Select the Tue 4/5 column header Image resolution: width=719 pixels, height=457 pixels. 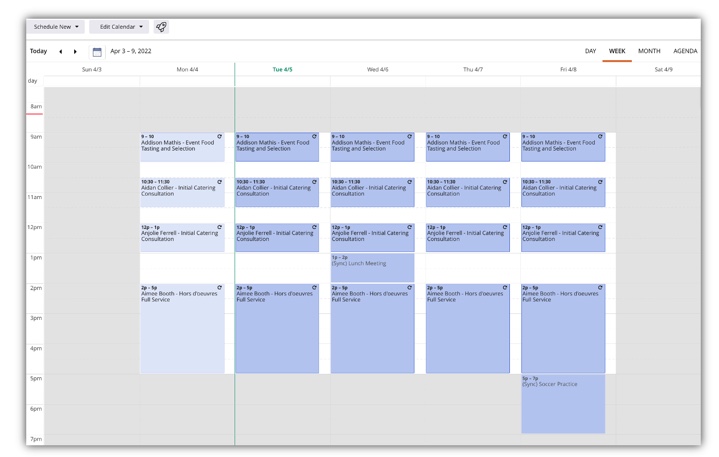point(282,69)
